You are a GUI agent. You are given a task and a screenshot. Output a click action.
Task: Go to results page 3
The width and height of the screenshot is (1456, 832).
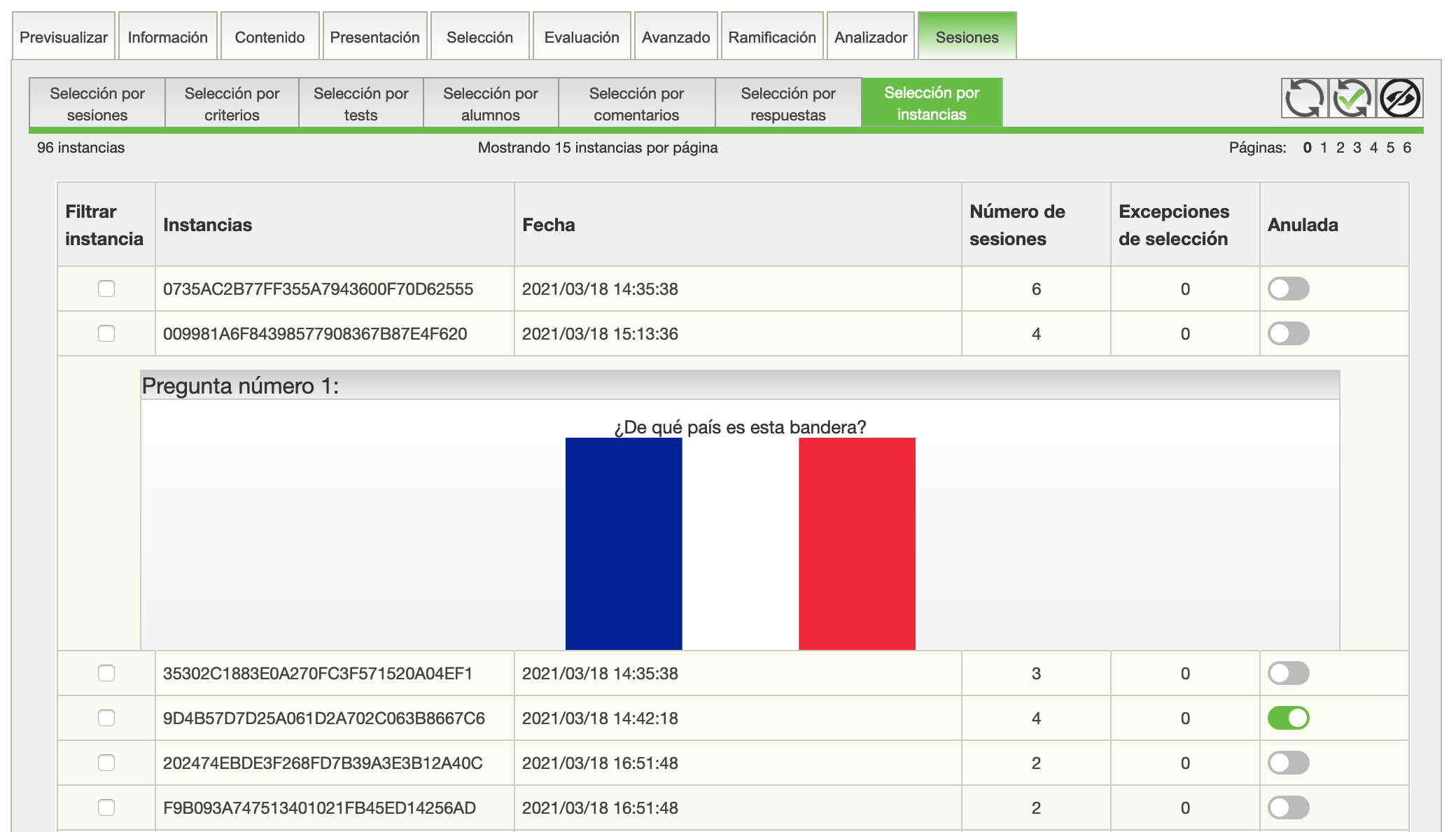(1357, 148)
